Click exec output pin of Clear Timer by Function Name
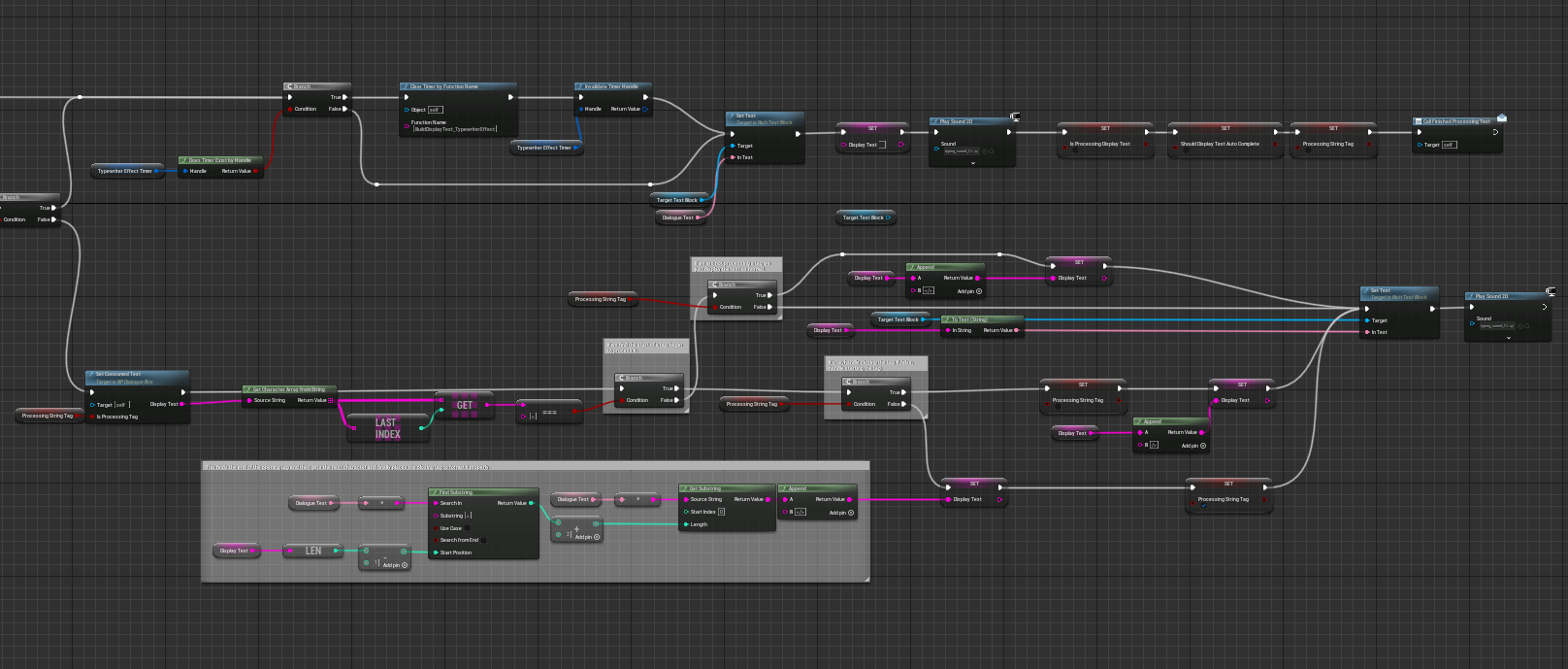The height and width of the screenshot is (669, 1568). tap(510, 97)
